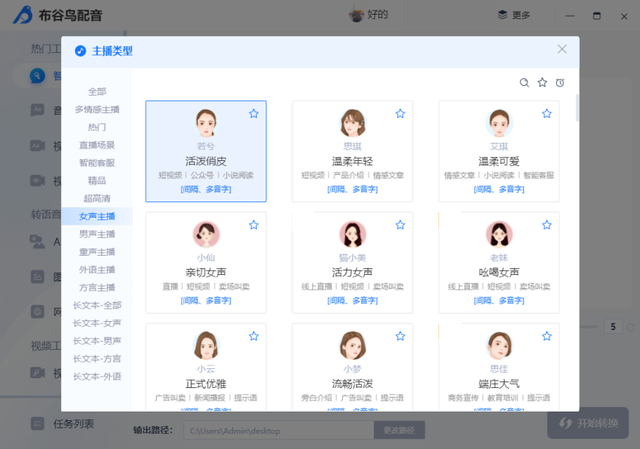This screenshot has width=640, height=449.
Task: Favorite the 思琪 温柔年轻 voice star
Action: 400,113
